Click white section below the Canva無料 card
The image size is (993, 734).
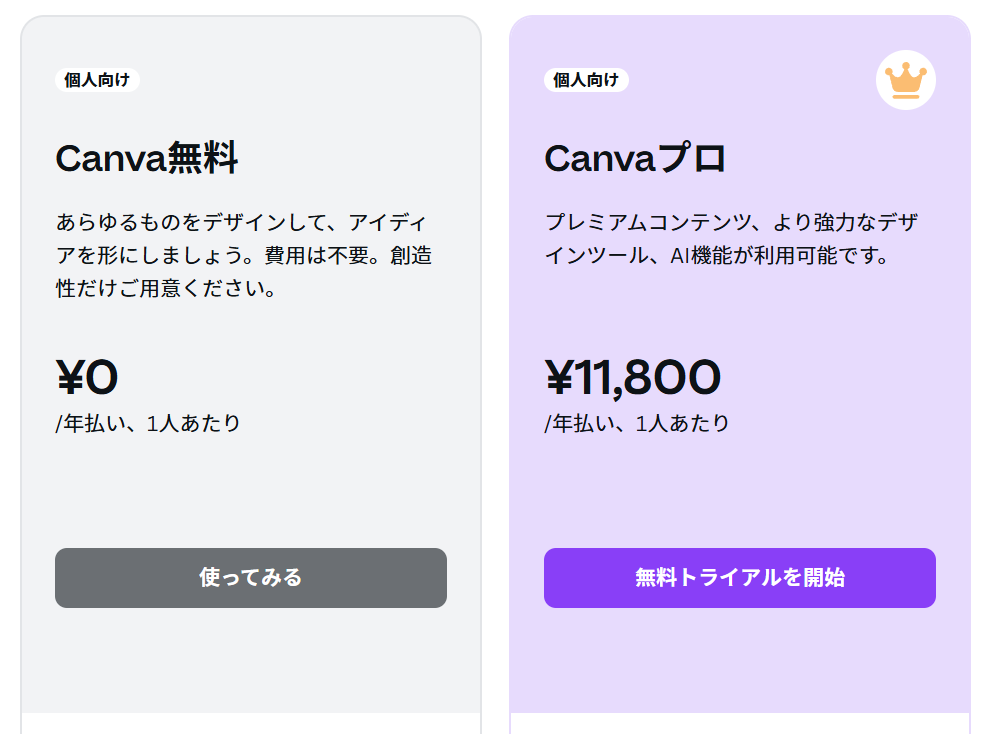coord(250,724)
